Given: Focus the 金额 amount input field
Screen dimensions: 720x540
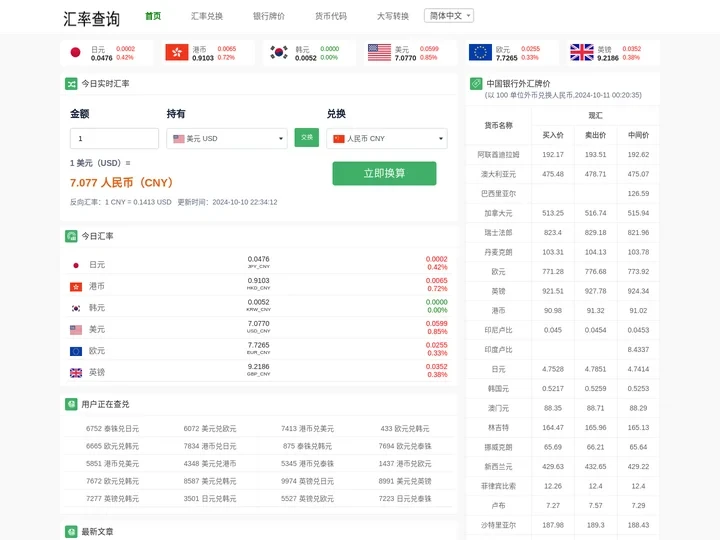Looking at the screenshot, I should (114, 138).
